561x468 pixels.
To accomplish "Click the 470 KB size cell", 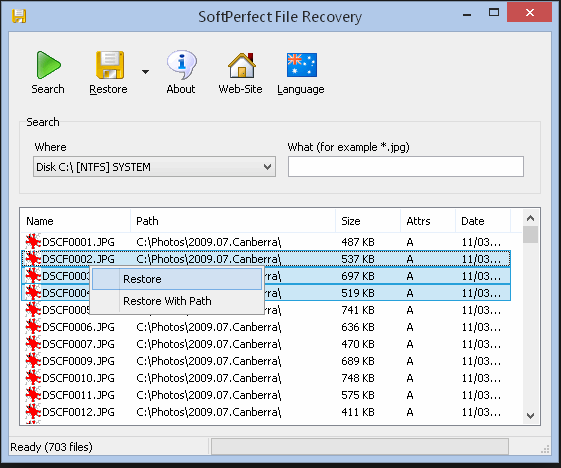I will point(358,344).
